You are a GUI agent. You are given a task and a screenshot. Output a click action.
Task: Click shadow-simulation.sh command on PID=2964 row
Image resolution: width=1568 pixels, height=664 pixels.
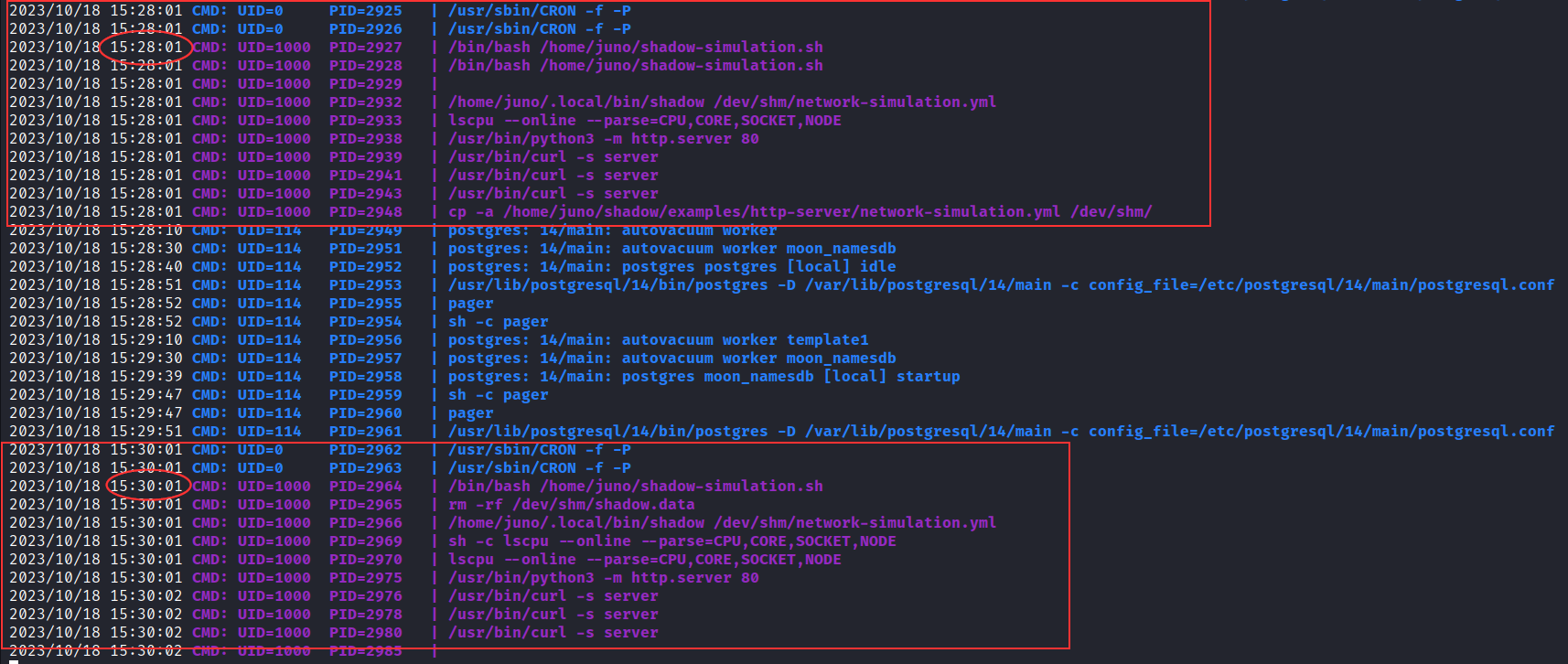(635, 487)
